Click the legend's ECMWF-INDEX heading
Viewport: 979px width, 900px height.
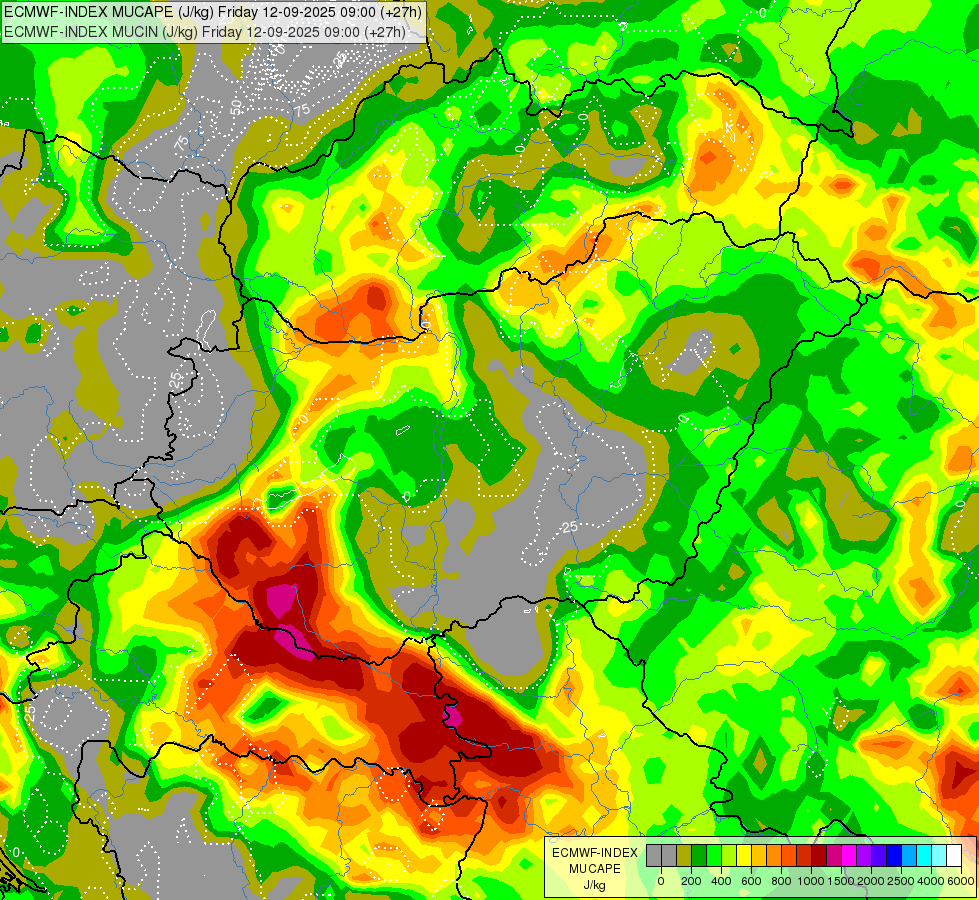pyautogui.click(x=595, y=853)
